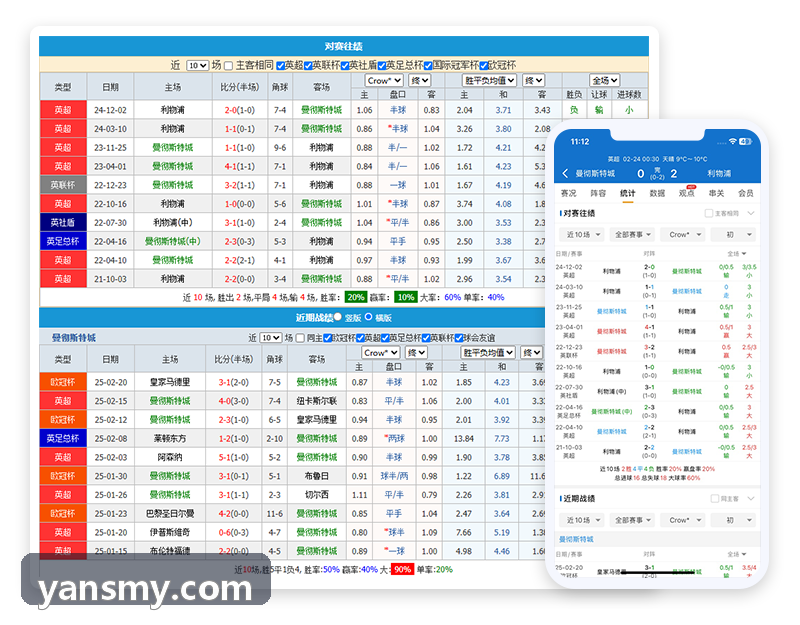
Task: Click 纽卡斯尔联 on 25-02-15 row
Action: [x=317, y=401]
